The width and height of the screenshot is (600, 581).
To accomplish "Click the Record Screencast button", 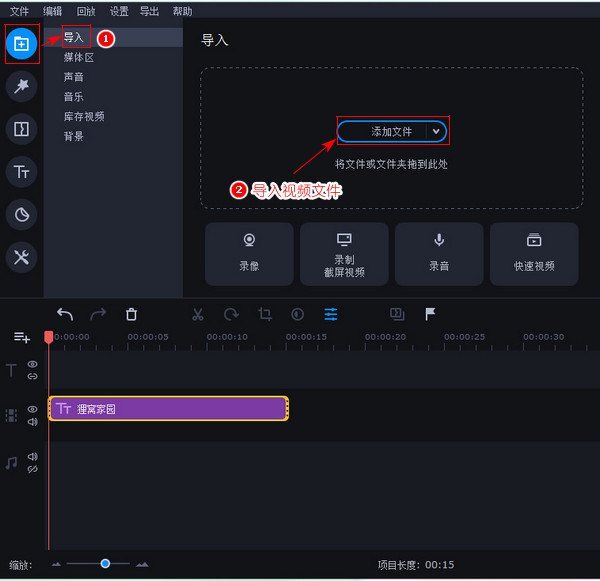I will (x=344, y=254).
